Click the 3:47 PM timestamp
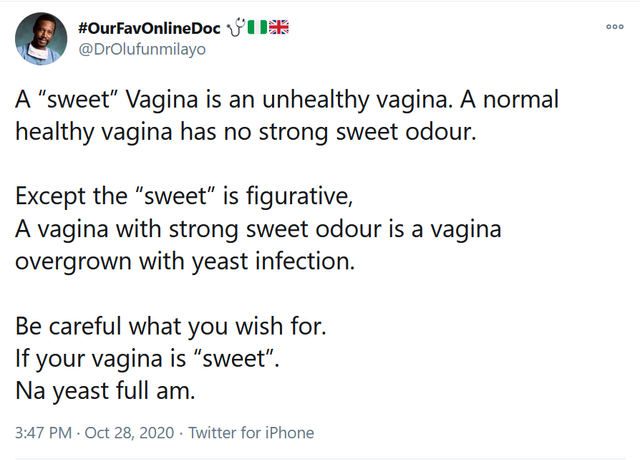 [43, 433]
